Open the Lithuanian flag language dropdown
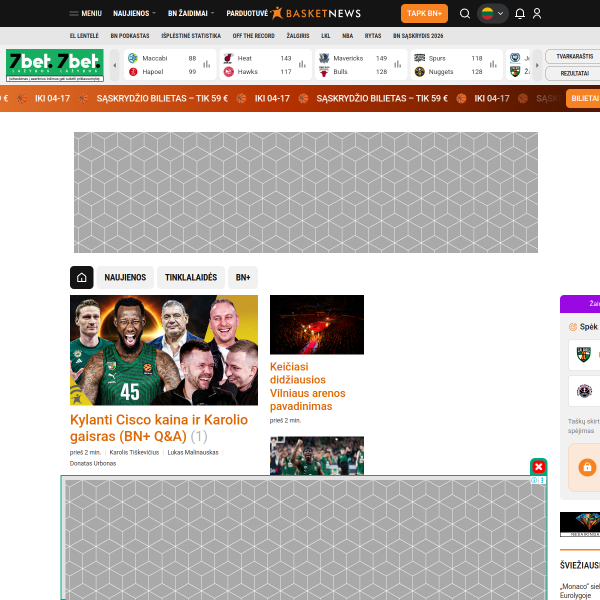 [x=492, y=14]
